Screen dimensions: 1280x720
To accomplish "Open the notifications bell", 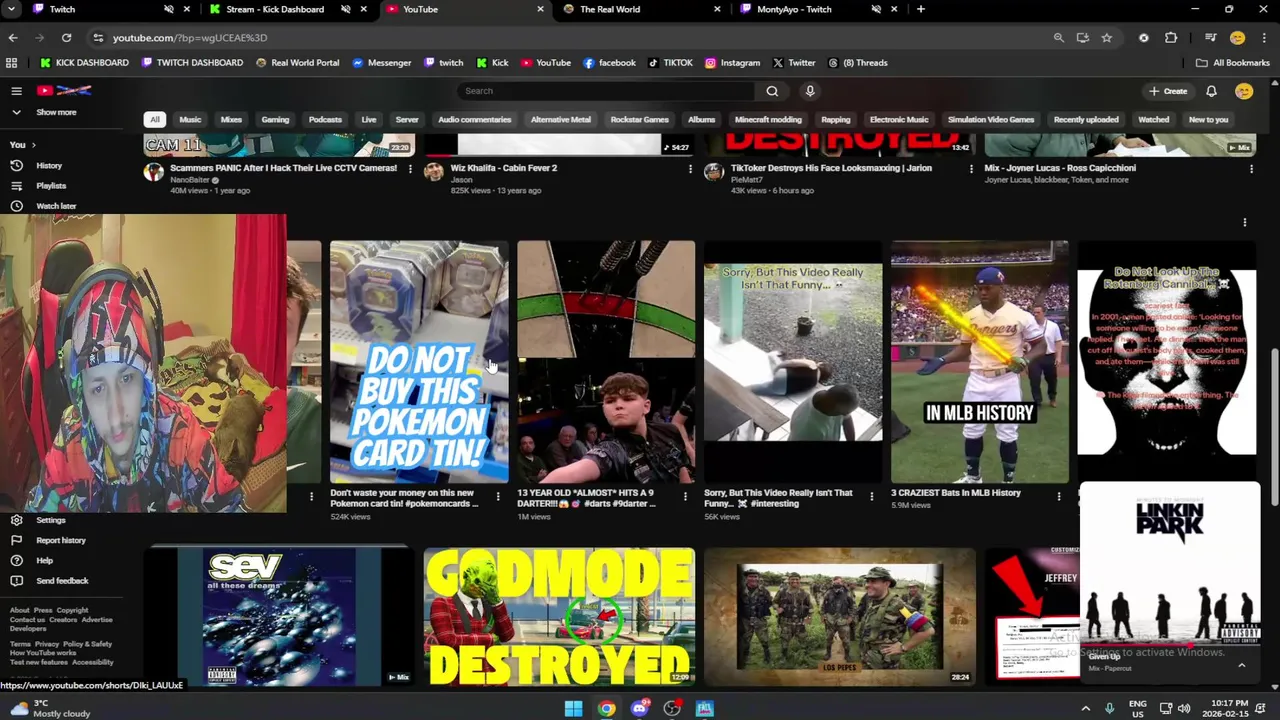I will 1211,91.
